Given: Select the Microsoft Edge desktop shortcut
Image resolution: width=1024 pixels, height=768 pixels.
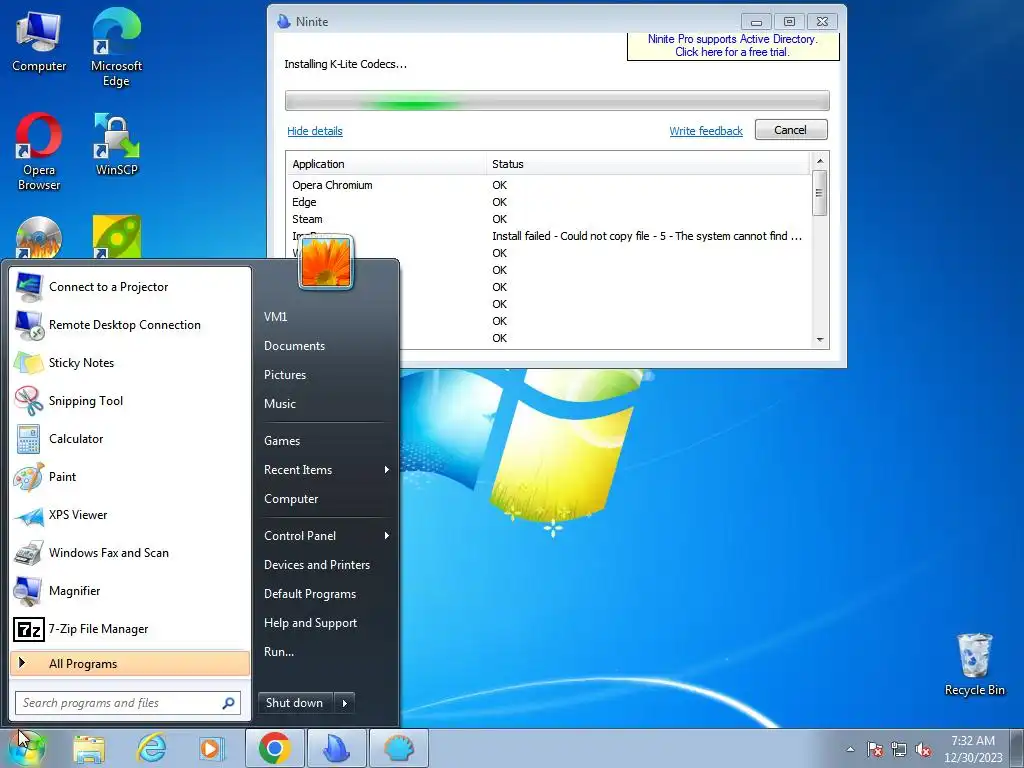Looking at the screenshot, I should [116, 49].
